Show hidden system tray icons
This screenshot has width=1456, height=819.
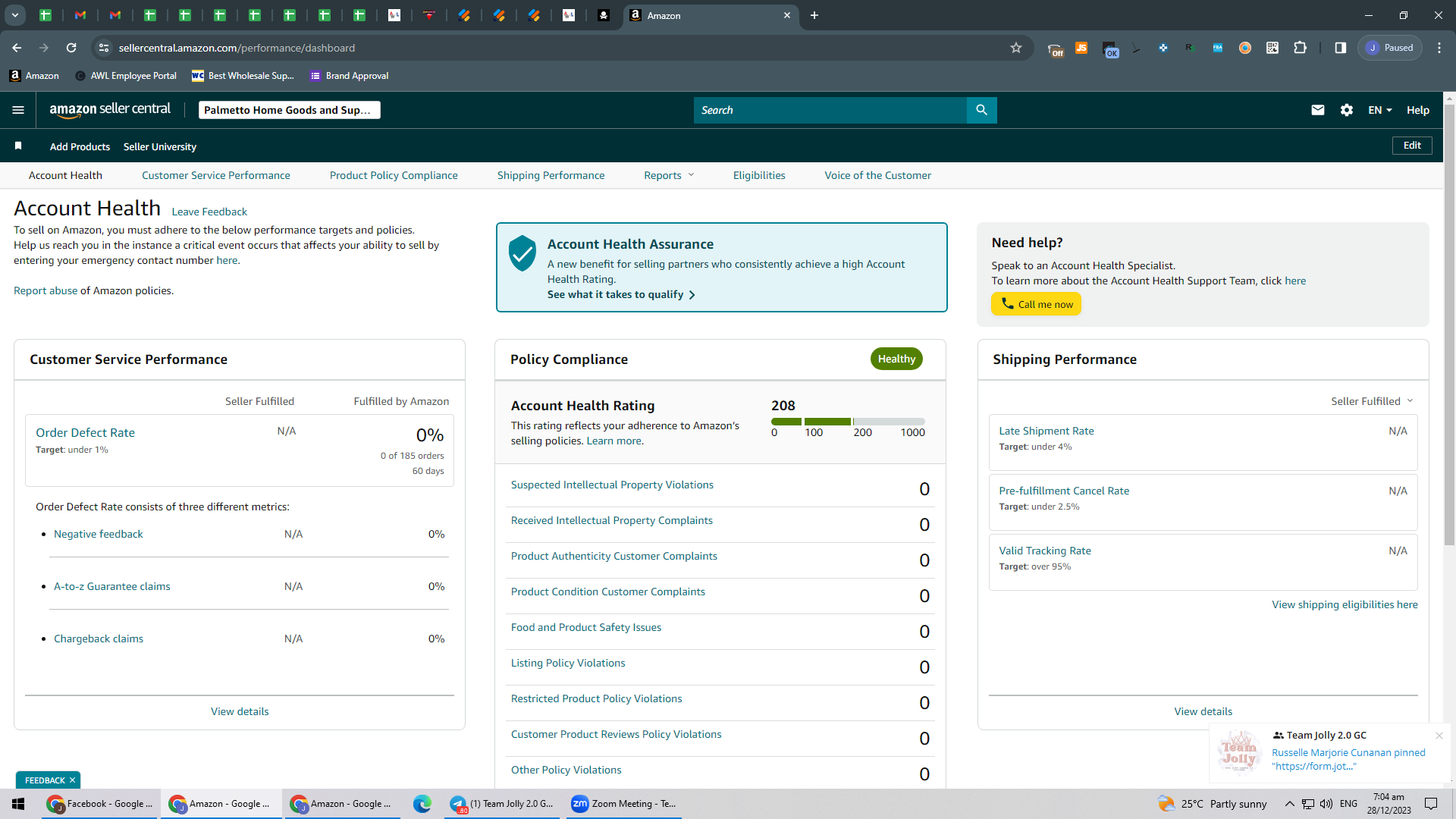[1290, 804]
